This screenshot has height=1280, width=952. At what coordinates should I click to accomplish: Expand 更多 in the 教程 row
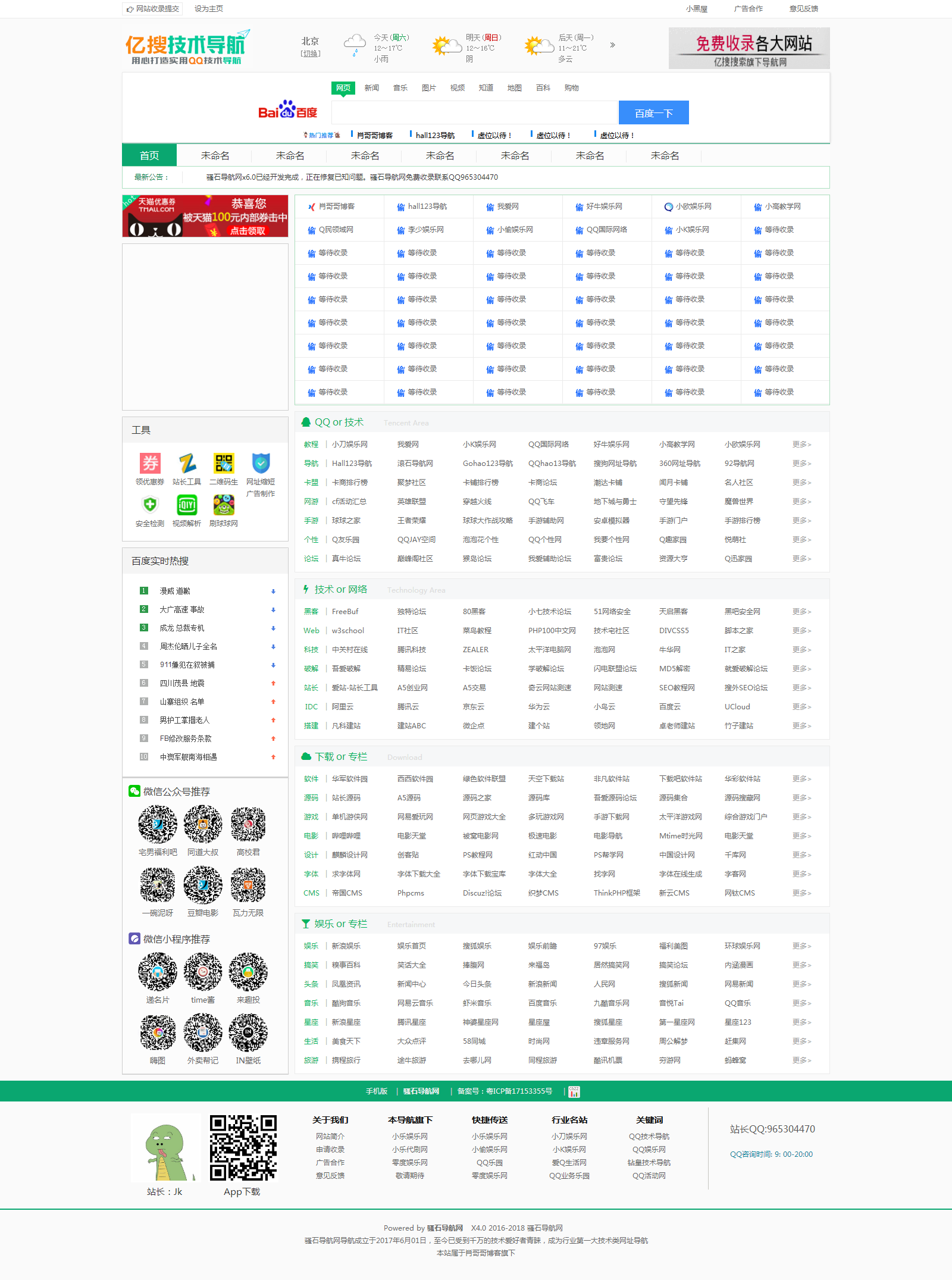coord(801,445)
